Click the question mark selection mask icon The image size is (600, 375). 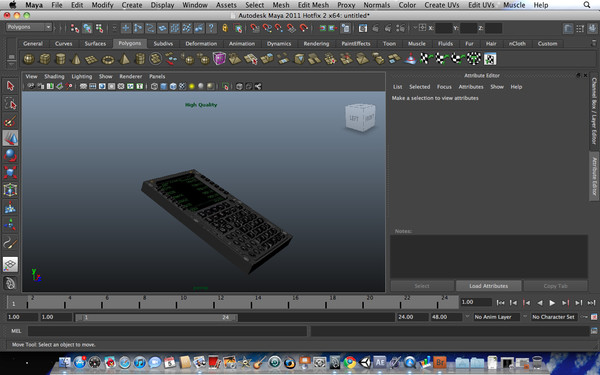[211, 28]
